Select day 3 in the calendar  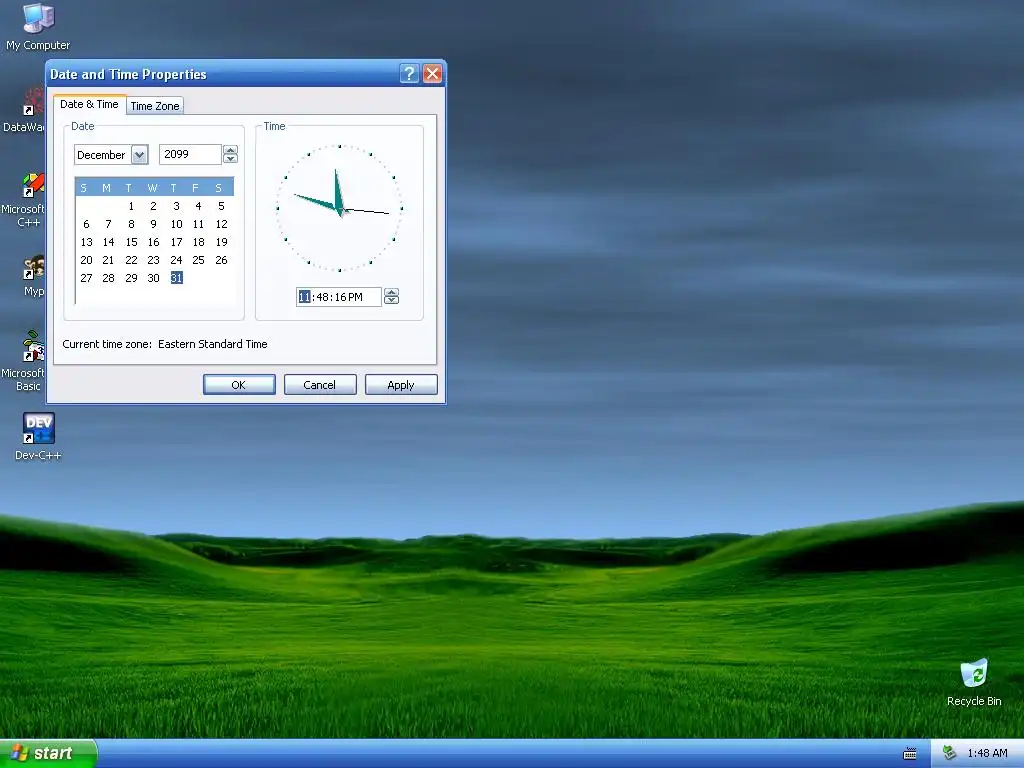point(176,206)
